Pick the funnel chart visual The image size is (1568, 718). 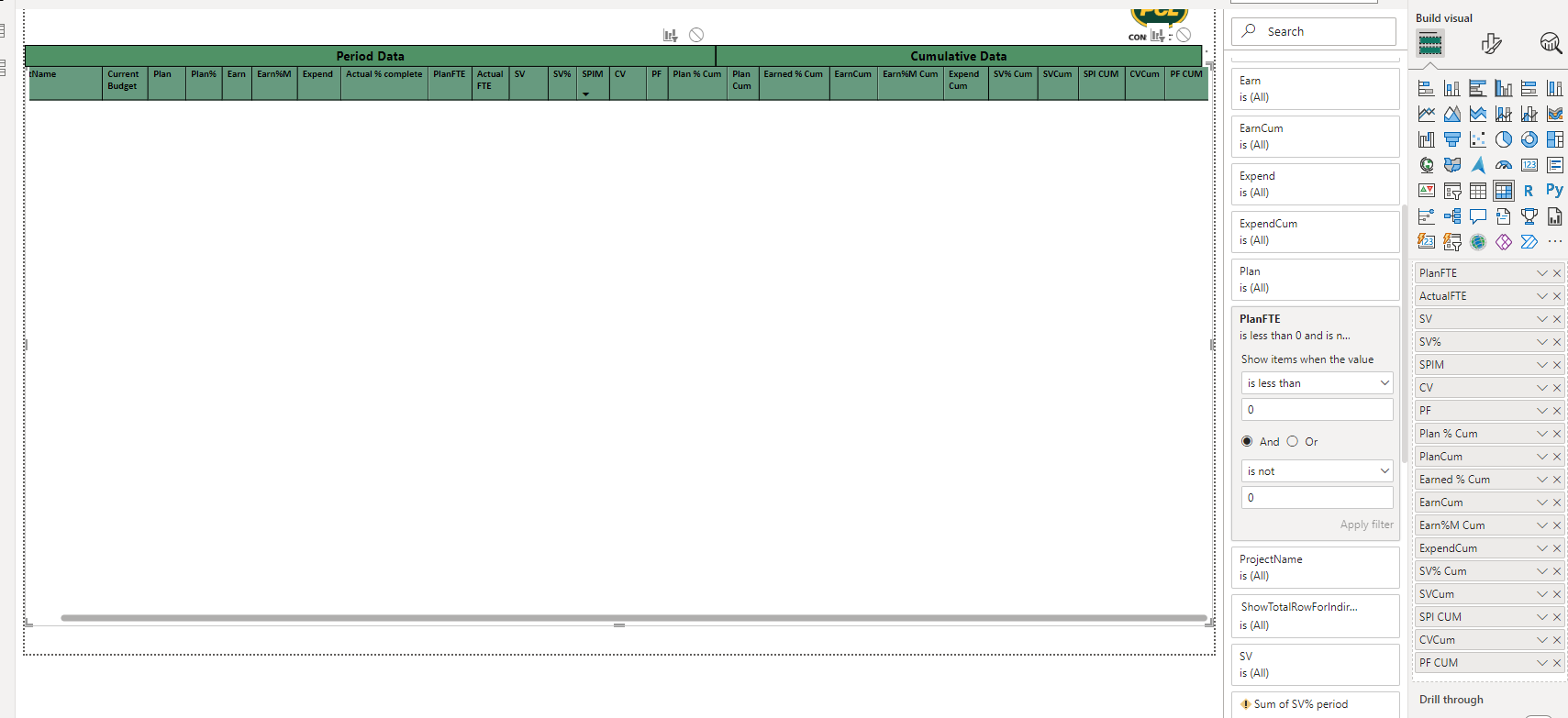[1451, 140]
